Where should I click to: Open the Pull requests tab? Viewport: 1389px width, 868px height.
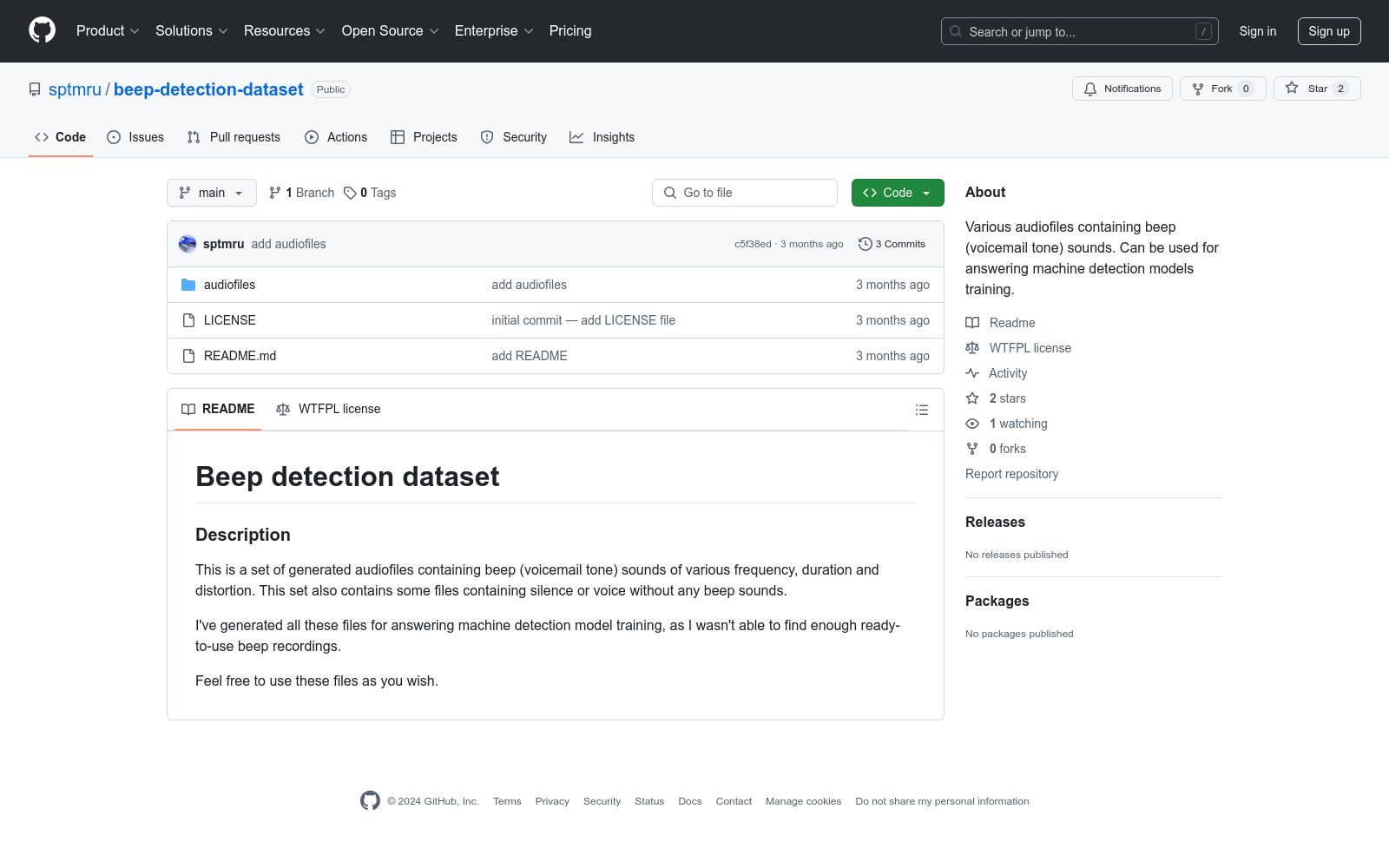[234, 137]
